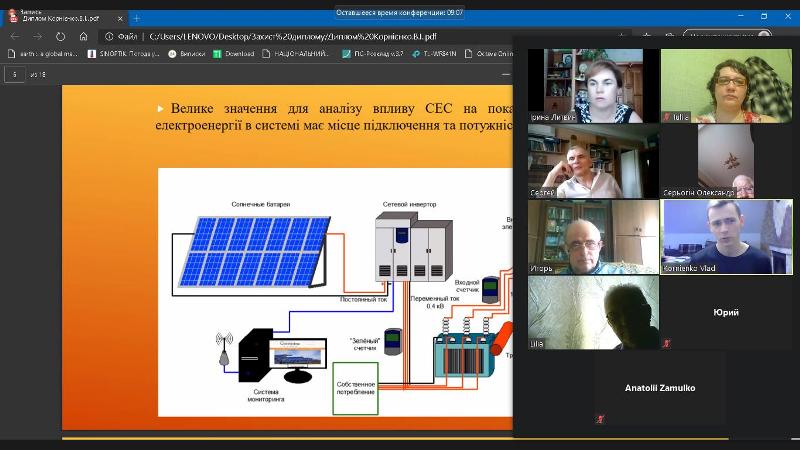This screenshot has height=450, width=800.
Task: Click the file info icon in address bar
Action: coord(109,36)
